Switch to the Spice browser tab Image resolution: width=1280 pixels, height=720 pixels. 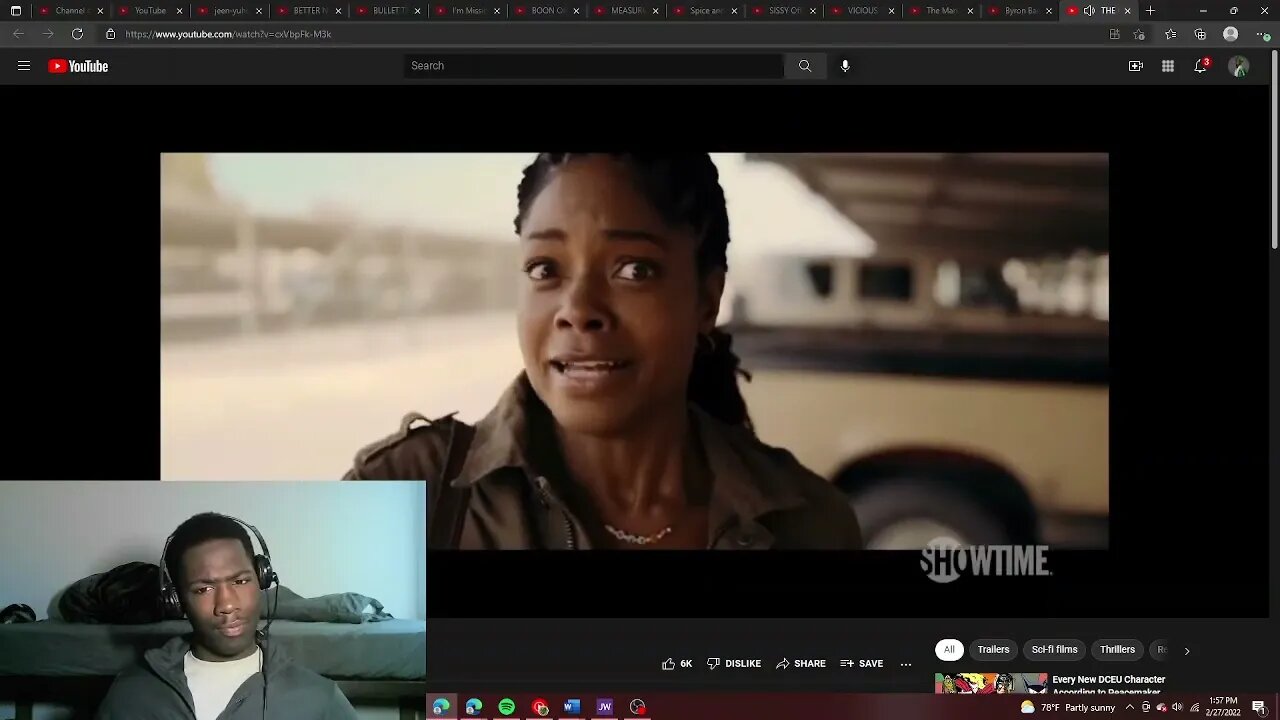(706, 11)
